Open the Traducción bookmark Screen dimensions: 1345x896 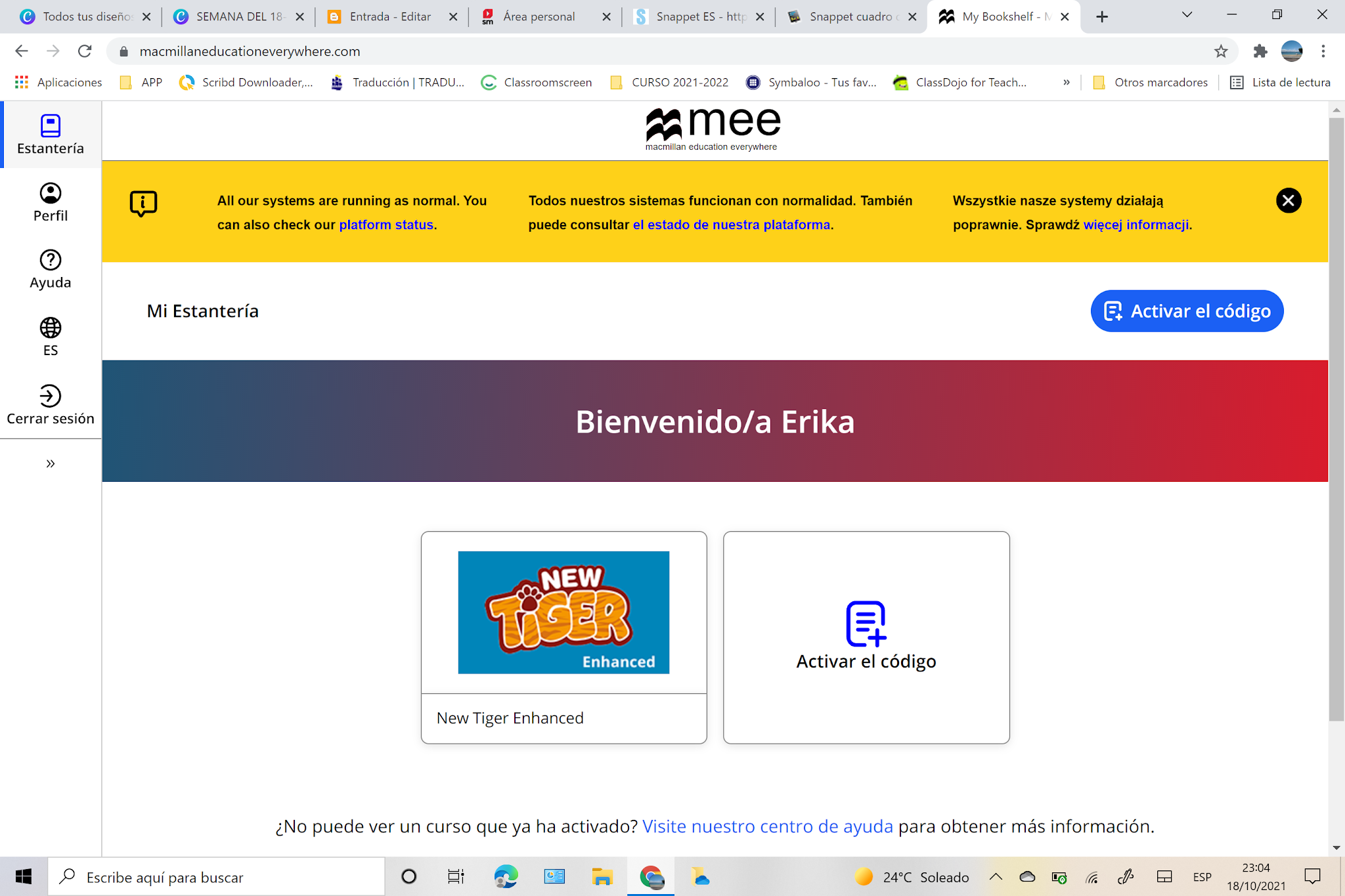click(x=397, y=82)
